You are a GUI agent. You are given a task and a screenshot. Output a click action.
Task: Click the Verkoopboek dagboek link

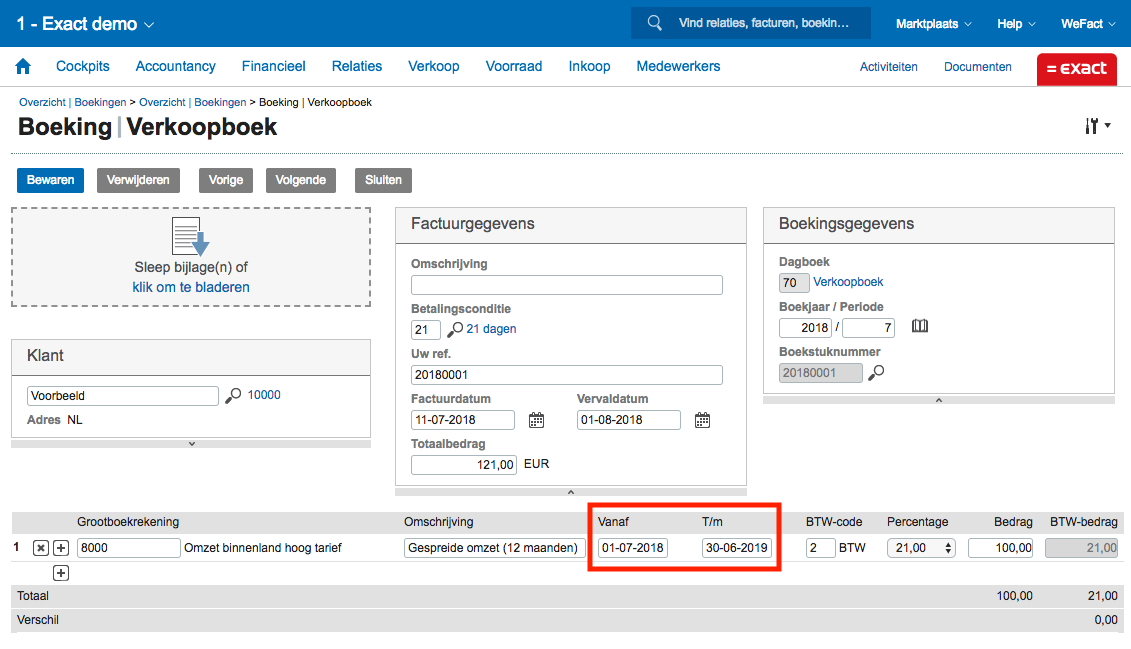[848, 282]
